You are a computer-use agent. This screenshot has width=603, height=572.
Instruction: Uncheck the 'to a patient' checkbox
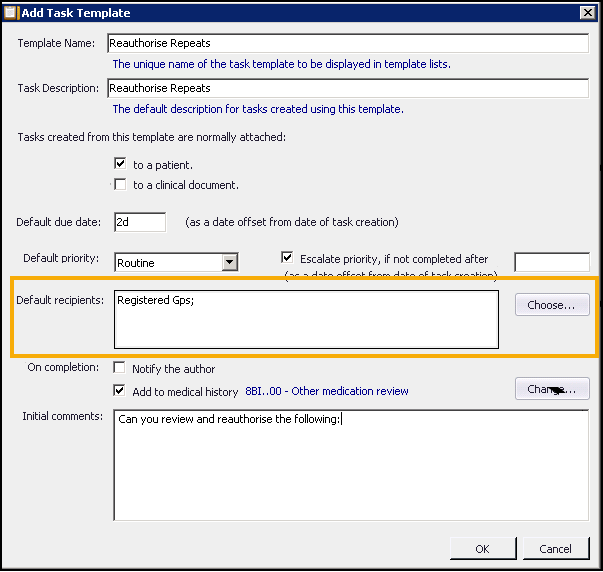(121, 164)
